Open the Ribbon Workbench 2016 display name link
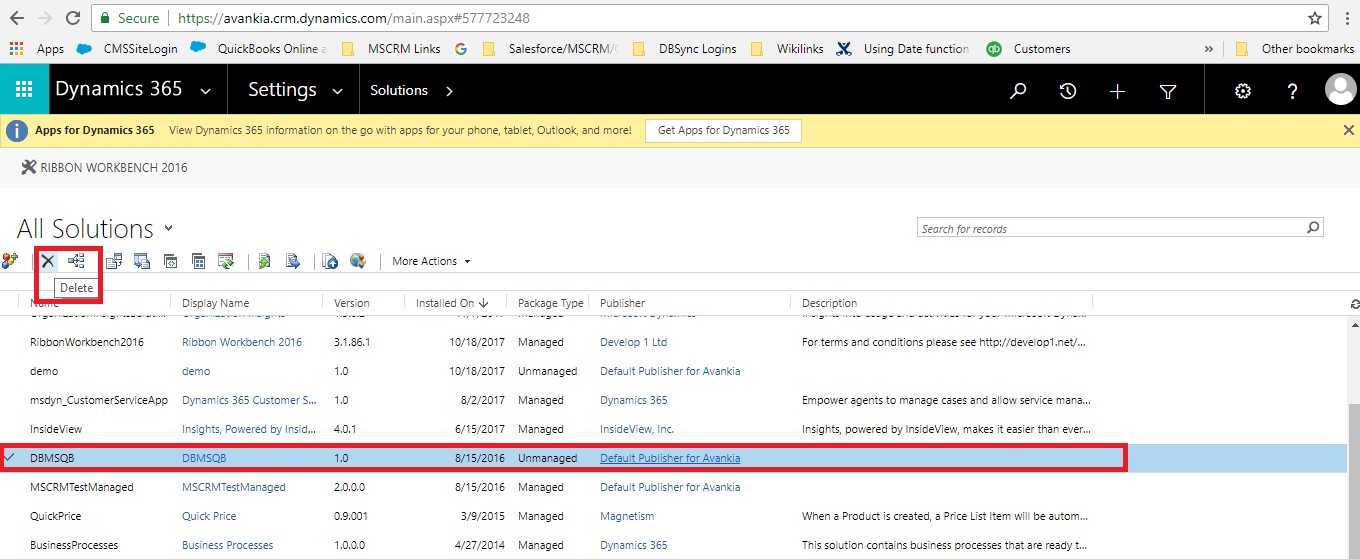The width and height of the screenshot is (1360, 559). (241, 342)
